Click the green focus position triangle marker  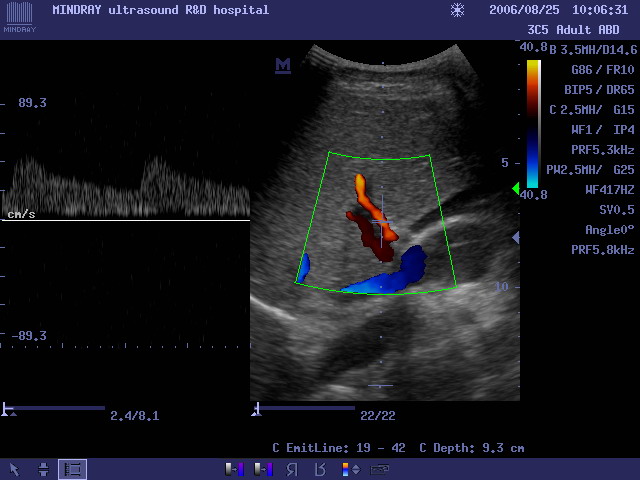pos(516,188)
